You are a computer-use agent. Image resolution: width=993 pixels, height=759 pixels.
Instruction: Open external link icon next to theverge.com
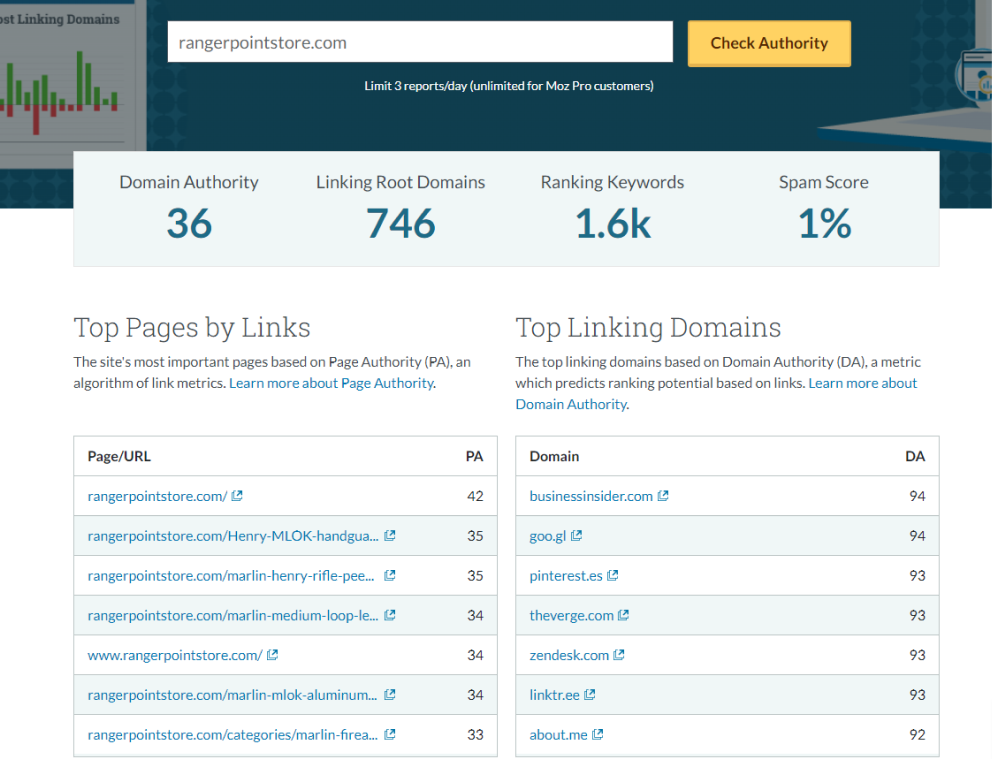pyautogui.click(x=623, y=615)
